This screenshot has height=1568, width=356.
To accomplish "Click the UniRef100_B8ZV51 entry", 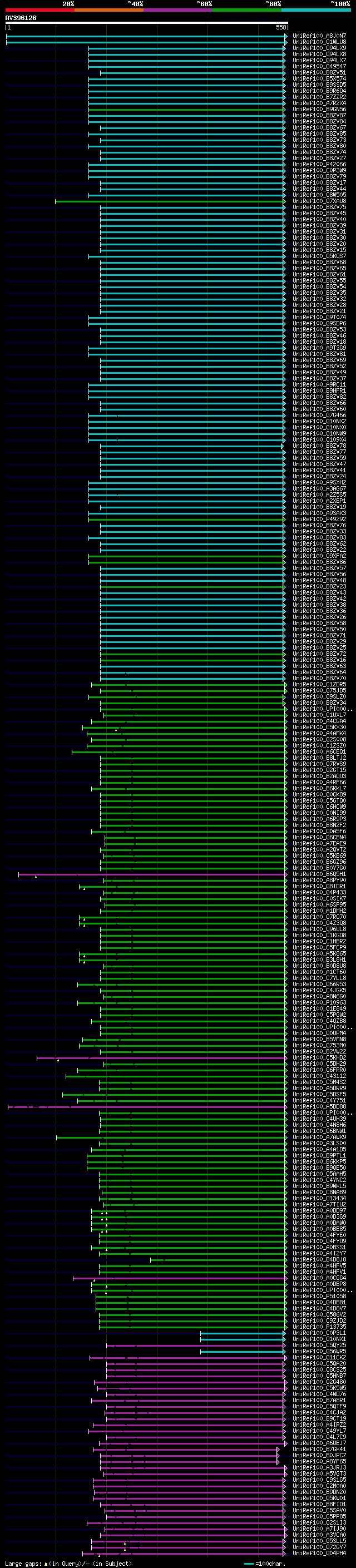I will 319,72.
